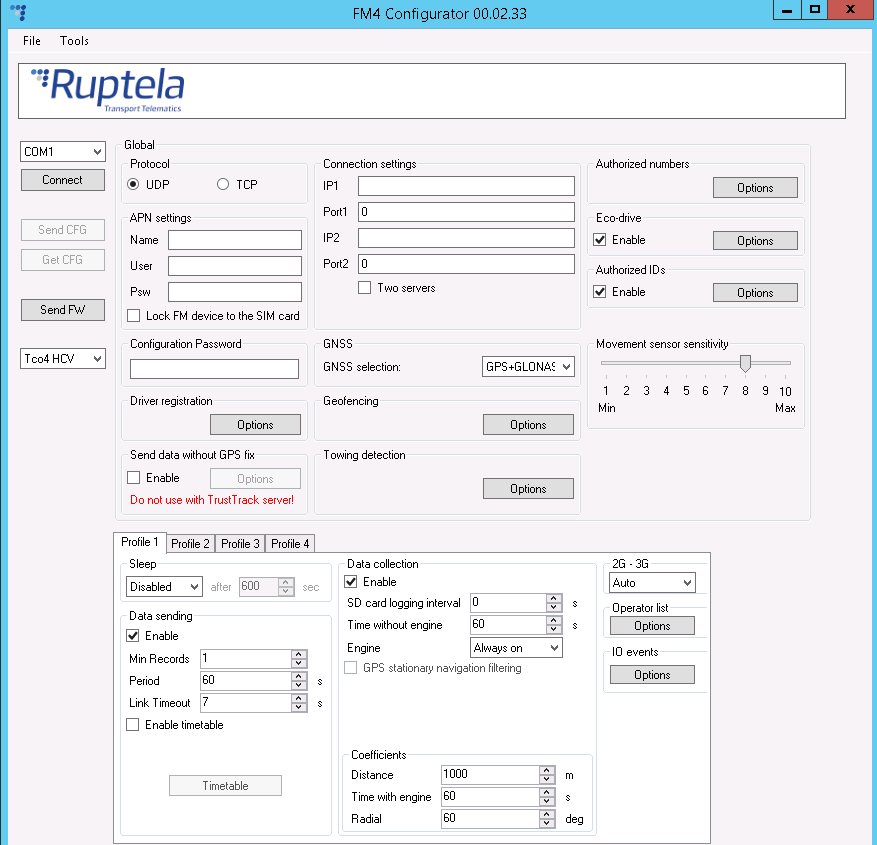This screenshot has width=877, height=845.
Task: Open Eco-drive Options
Action: click(755, 241)
